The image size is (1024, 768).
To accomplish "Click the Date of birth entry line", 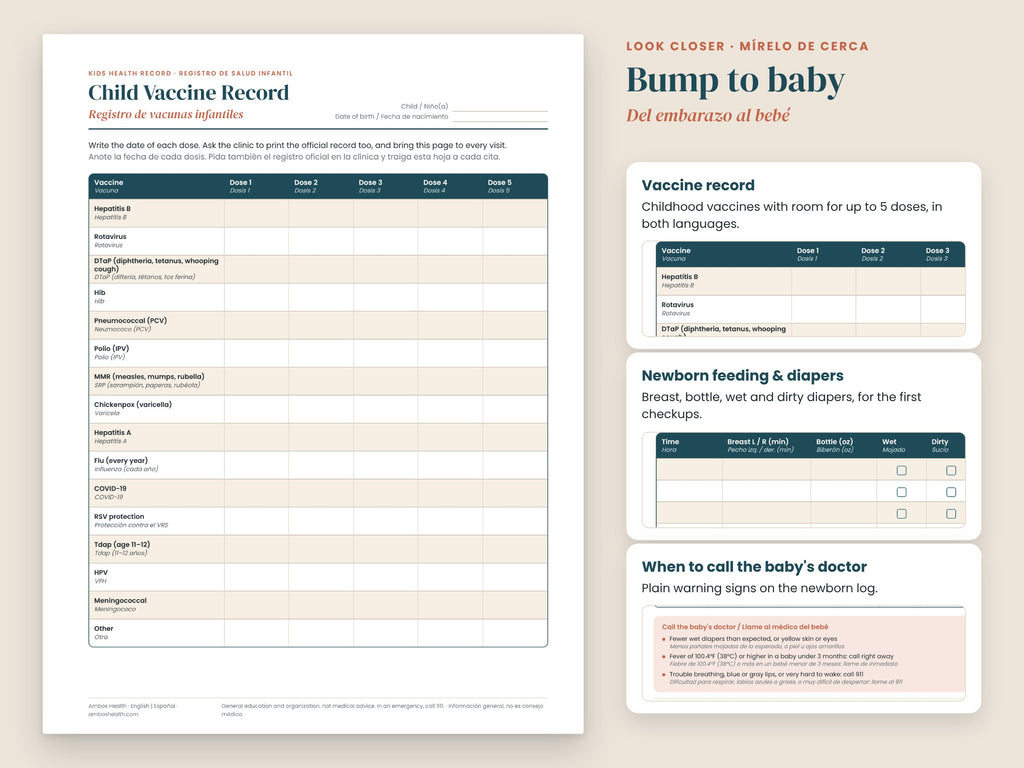I will coord(500,118).
